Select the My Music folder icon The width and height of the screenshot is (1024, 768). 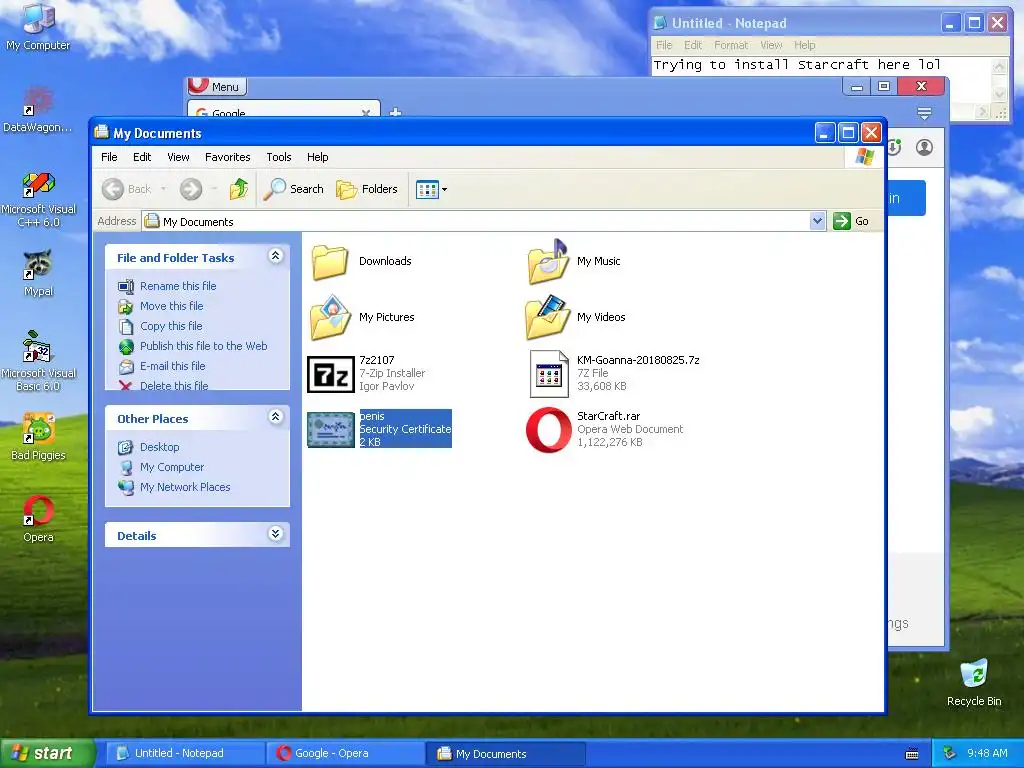click(x=548, y=261)
